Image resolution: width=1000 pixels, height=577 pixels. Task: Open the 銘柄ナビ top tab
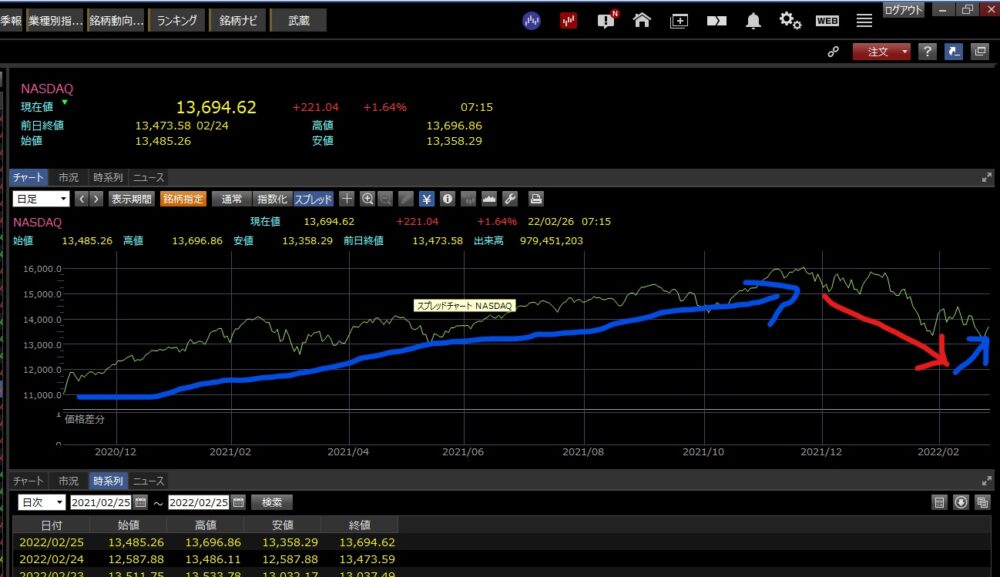coord(238,20)
